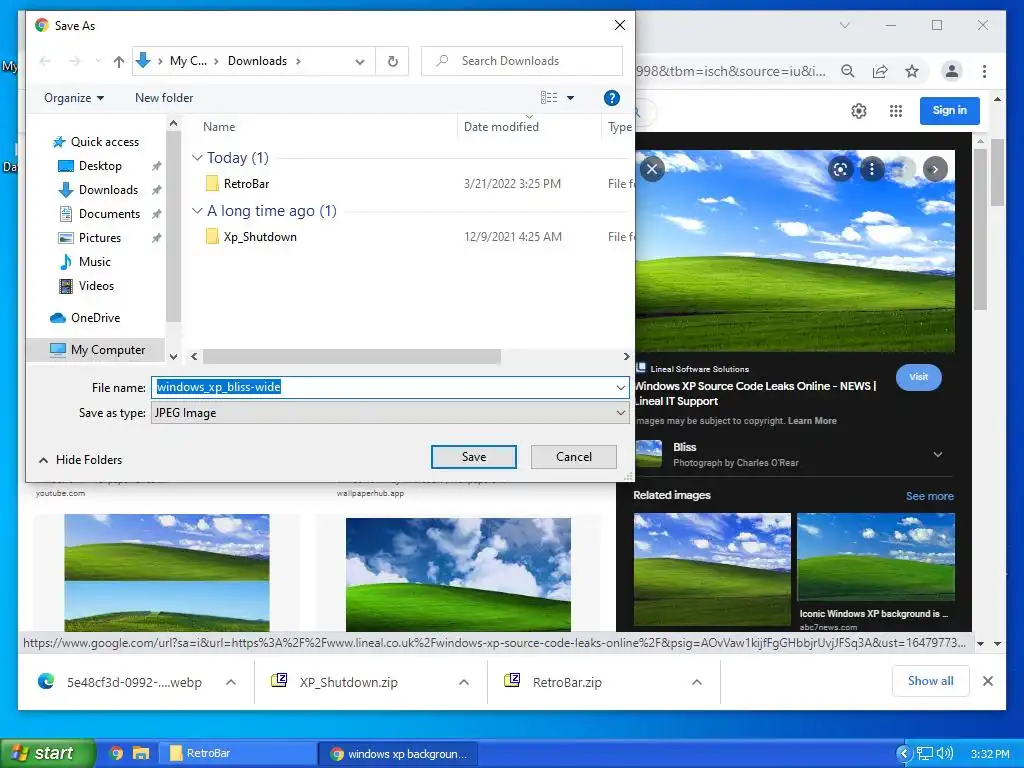Close the Save As dialog
Image resolution: width=1024 pixels, height=768 pixels.
tap(620, 25)
